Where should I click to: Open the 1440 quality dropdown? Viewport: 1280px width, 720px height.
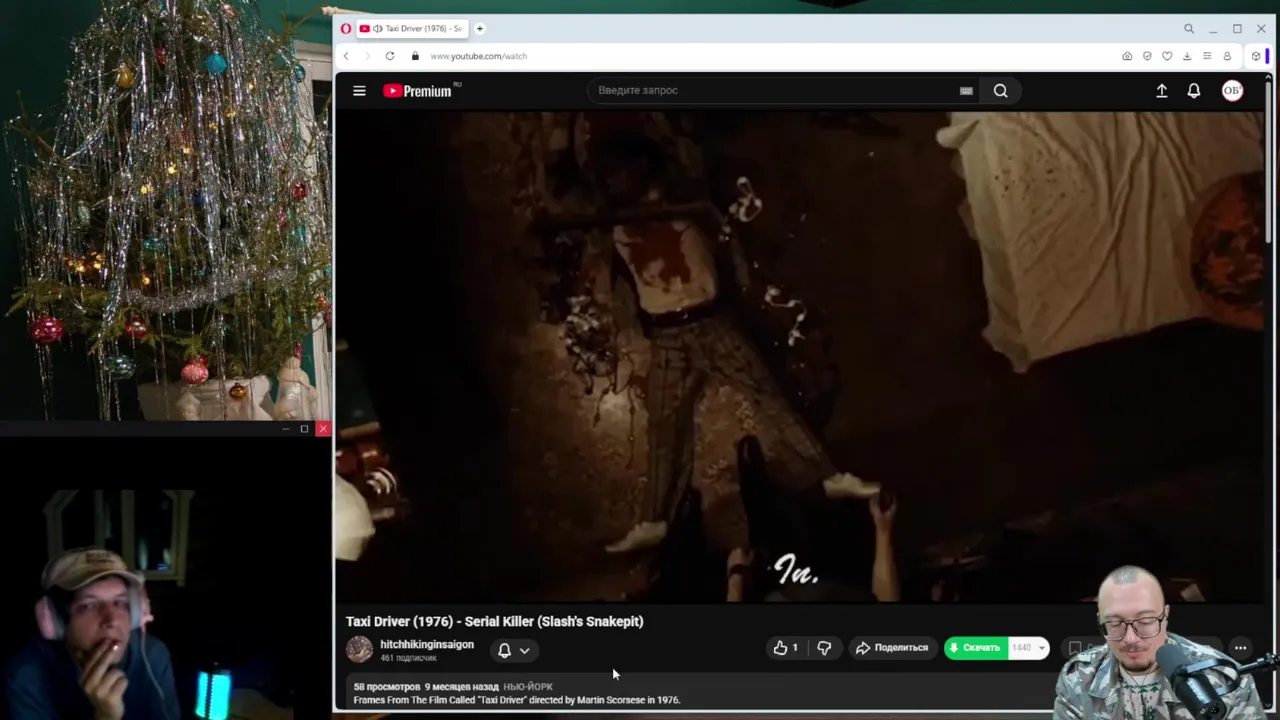coord(1028,648)
